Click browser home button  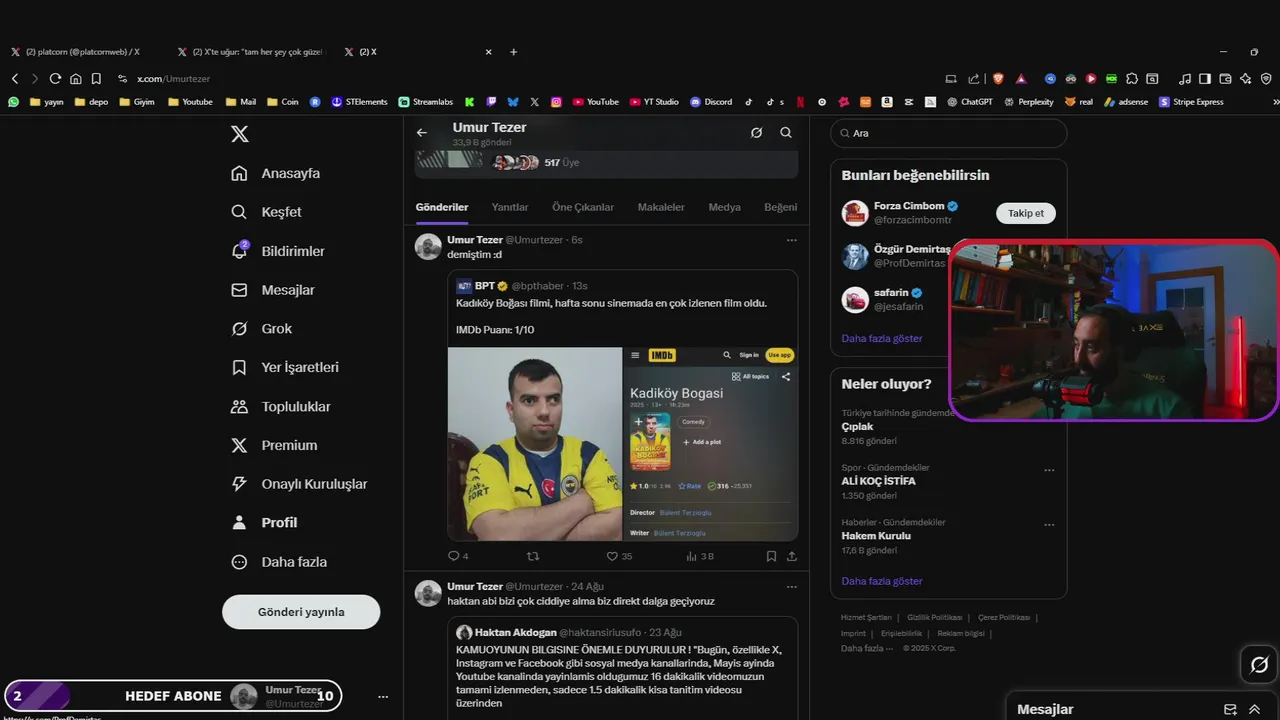(75, 78)
